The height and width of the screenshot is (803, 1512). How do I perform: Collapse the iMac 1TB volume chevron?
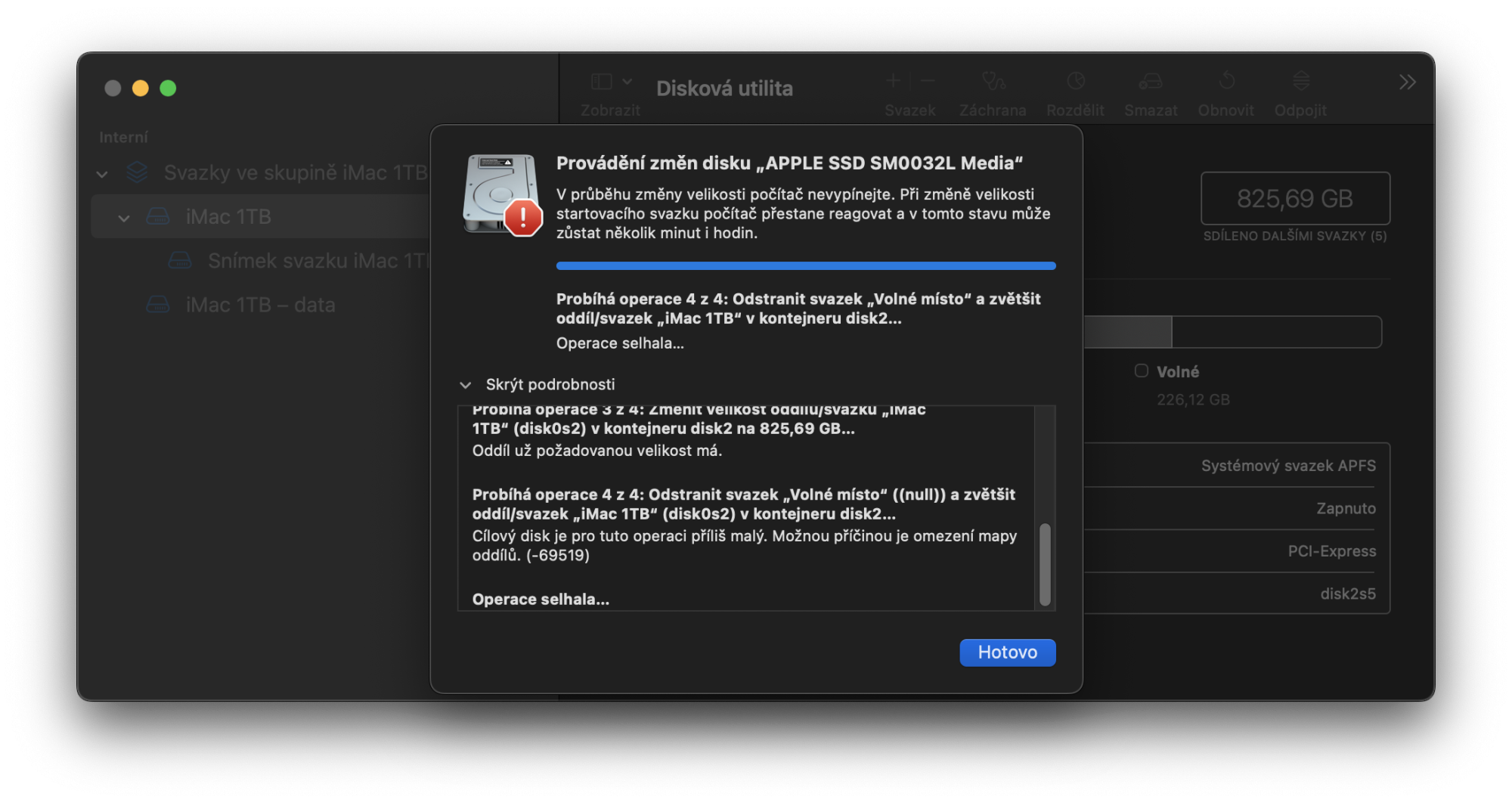click(124, 219)
